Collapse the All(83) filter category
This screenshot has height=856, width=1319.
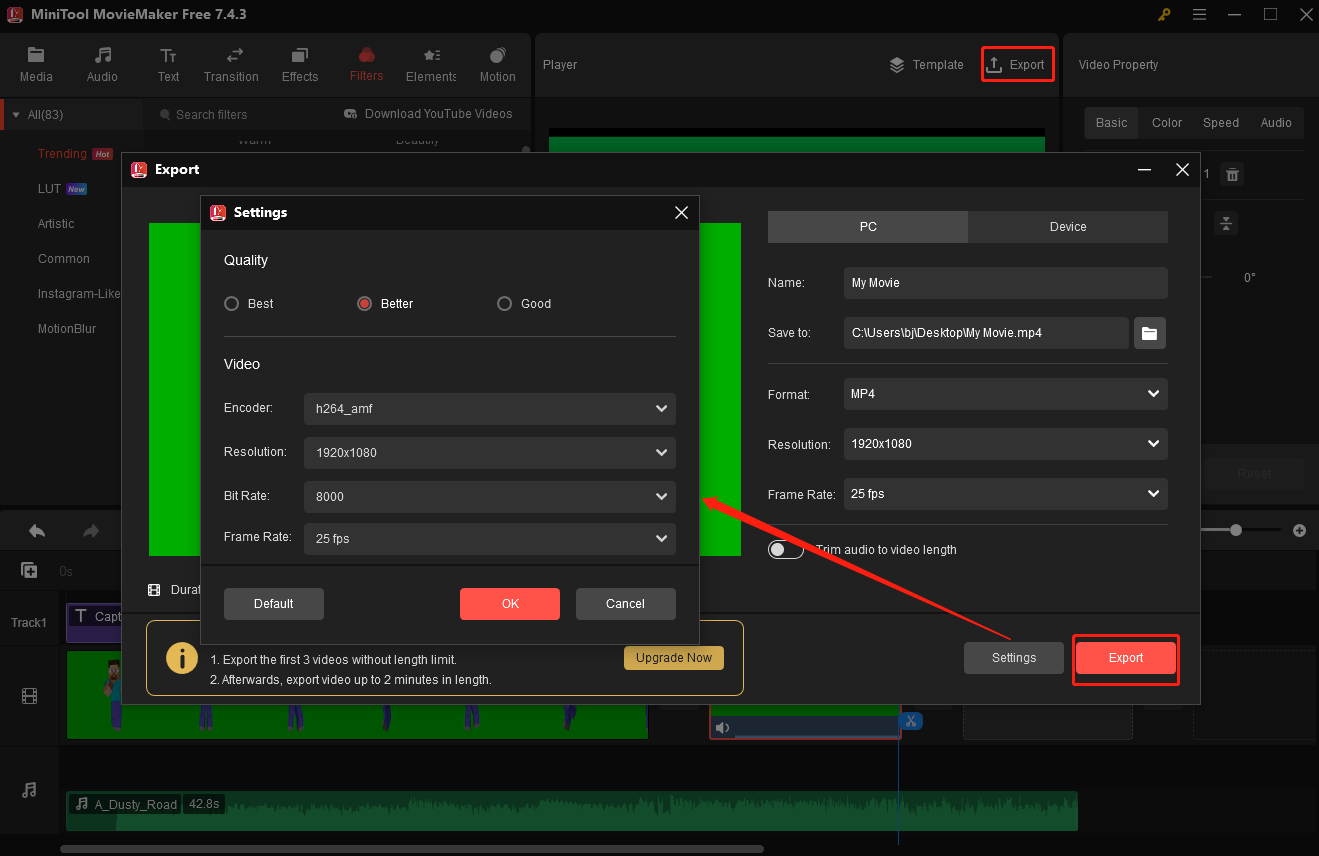click(16, 115)
